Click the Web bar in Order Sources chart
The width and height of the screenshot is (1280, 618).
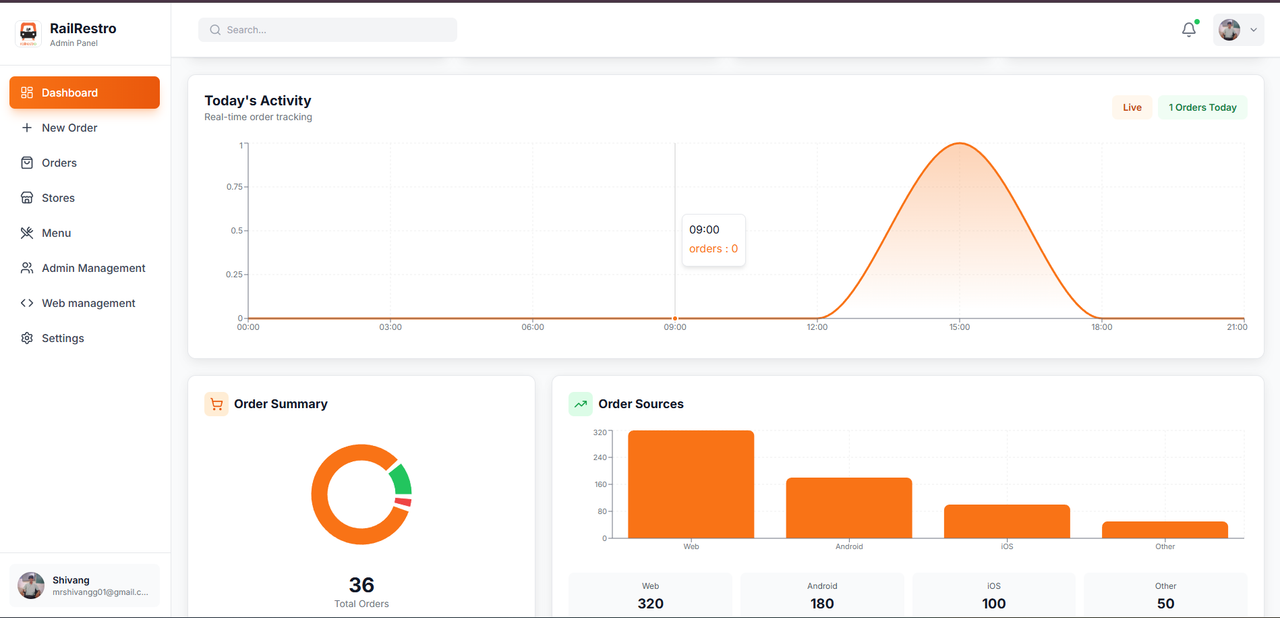point(690,485)
